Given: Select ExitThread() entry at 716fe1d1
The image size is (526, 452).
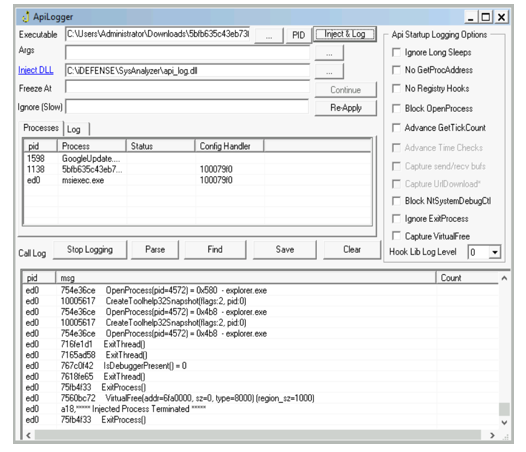Looking at the screenshot, I should coord(261,344).
